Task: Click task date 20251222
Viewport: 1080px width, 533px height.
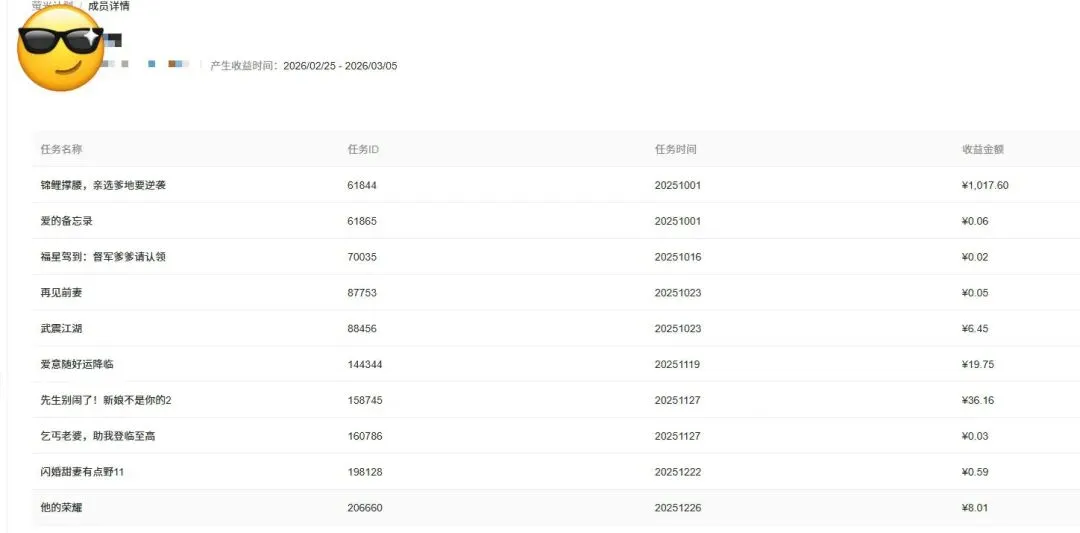Action: [678, 472]
